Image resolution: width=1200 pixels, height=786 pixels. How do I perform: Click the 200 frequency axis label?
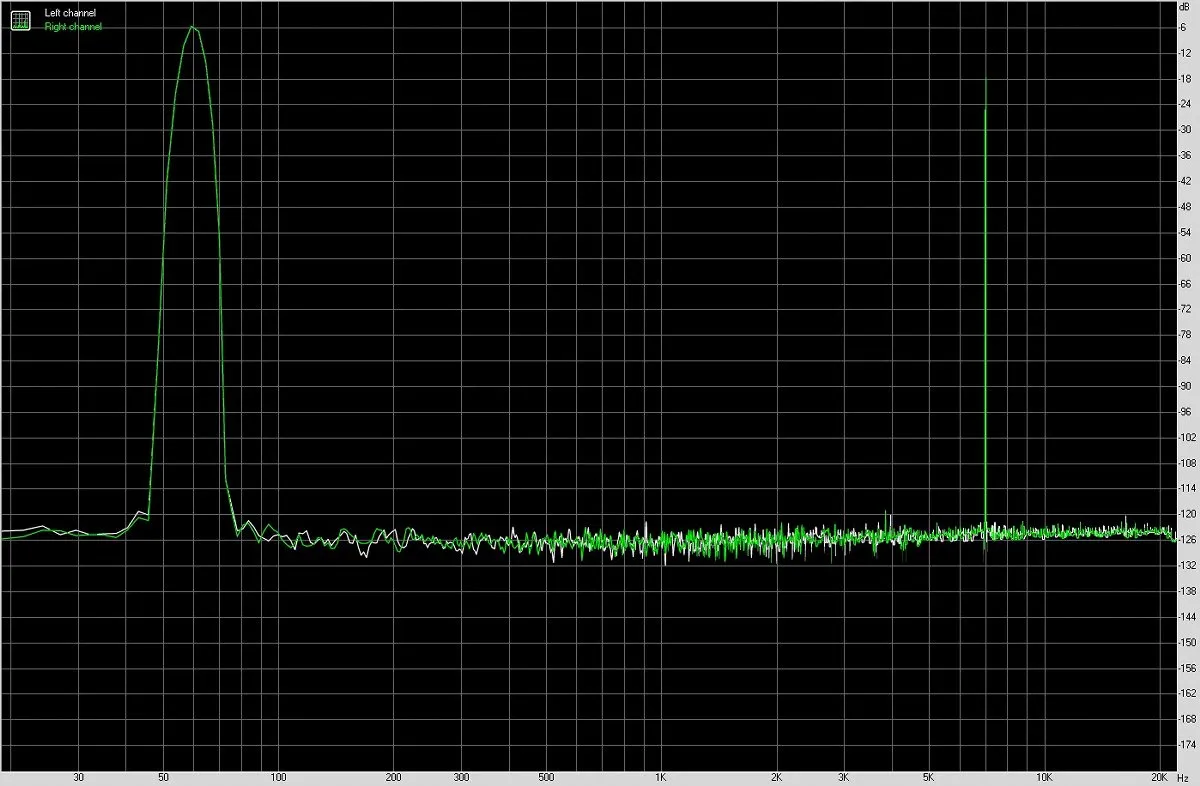pyautogui.click(x=394, y=777)
